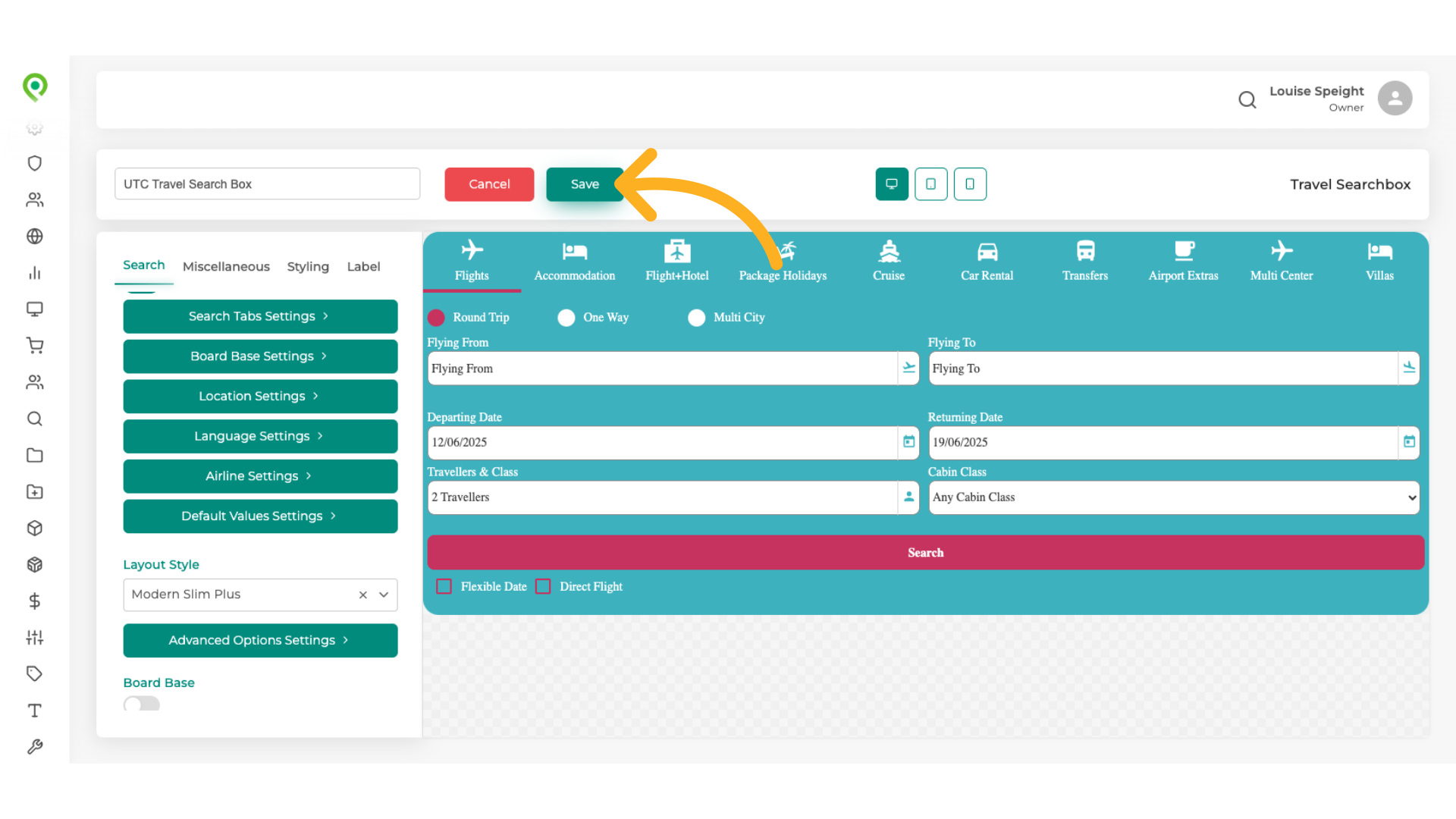Open the Cabin Class dropdown
This screenshot has width=1456, height=819.
[x=1173, y=497]
